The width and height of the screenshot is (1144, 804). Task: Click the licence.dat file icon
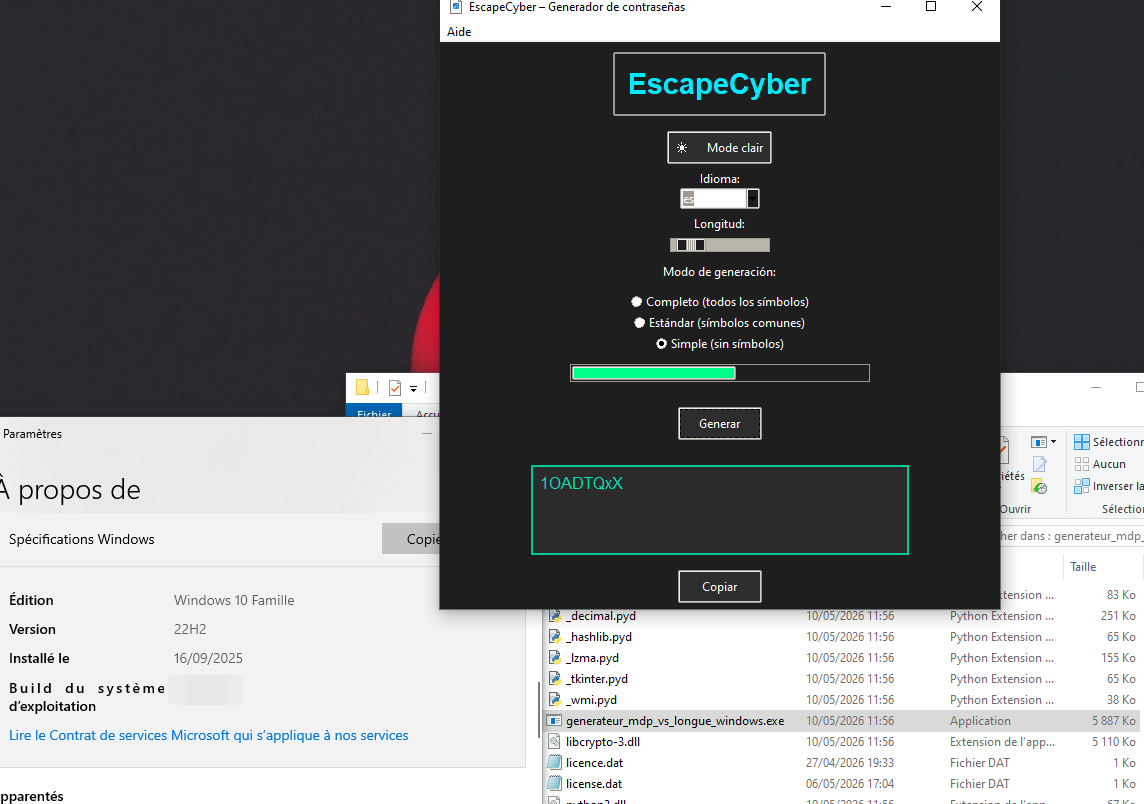[x=555, y=763]
